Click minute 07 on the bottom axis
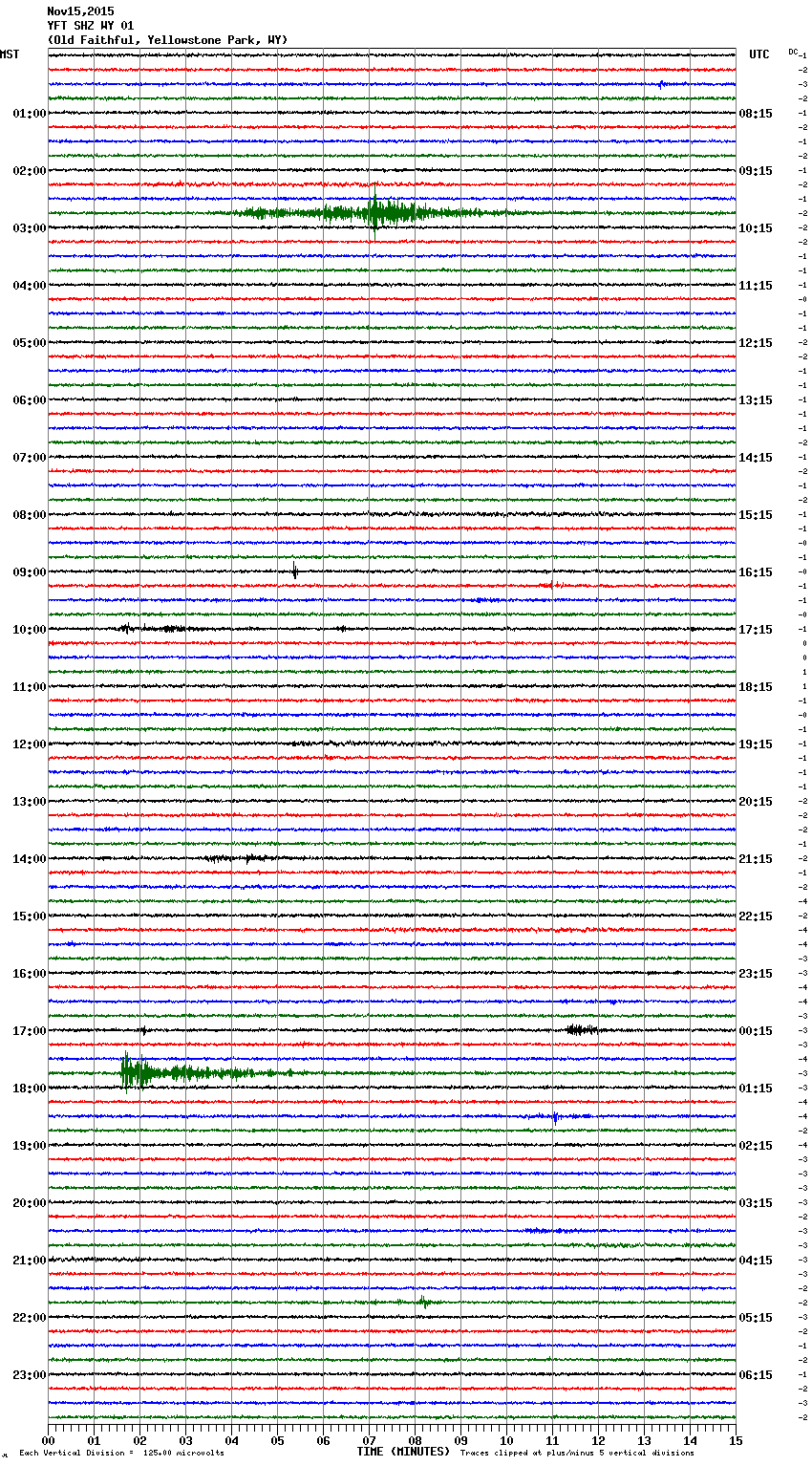The height and width of the screenshot is (1466, 812). tap(369, 1440)
